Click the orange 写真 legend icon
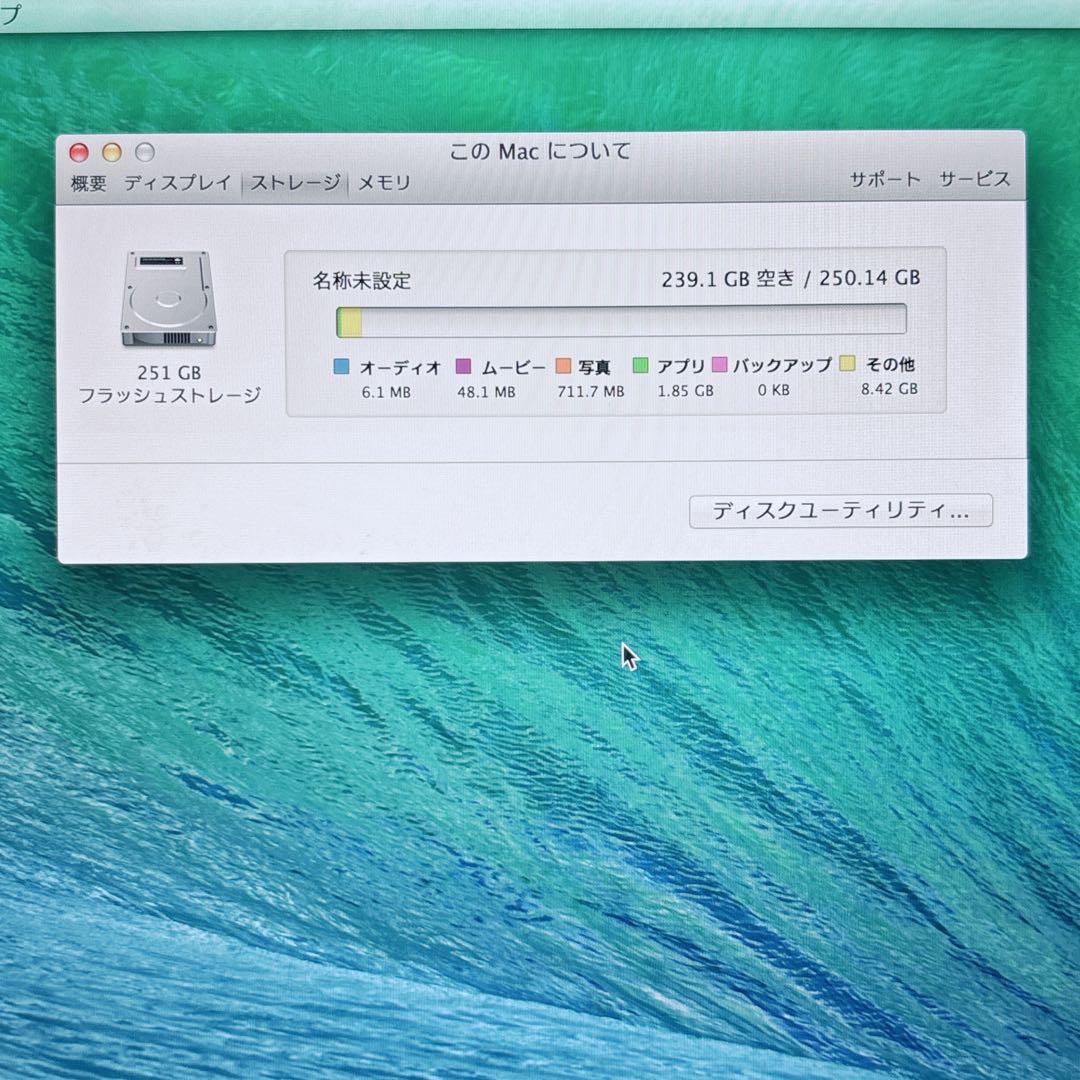The width and height of the screenshot is (1080, 1080). pos(565,366)
